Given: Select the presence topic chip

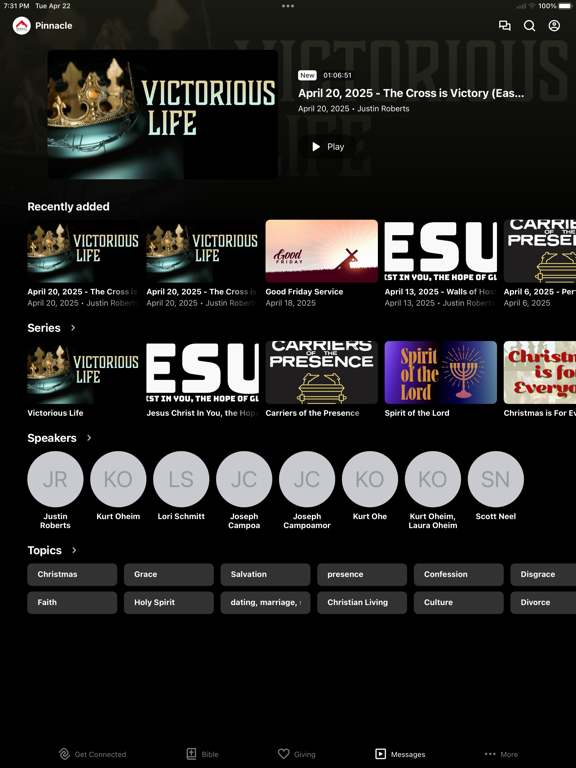Looking at the screenshot, I should point(362,574).
